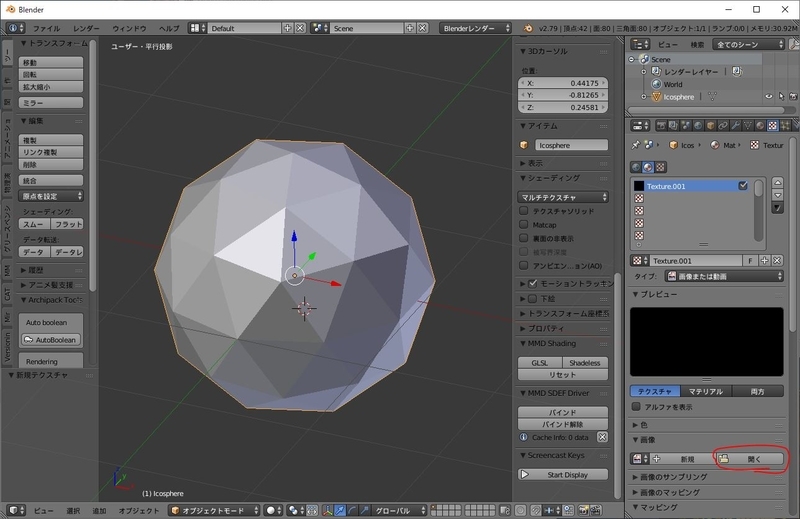Show other data textures context button

(660, 167)
